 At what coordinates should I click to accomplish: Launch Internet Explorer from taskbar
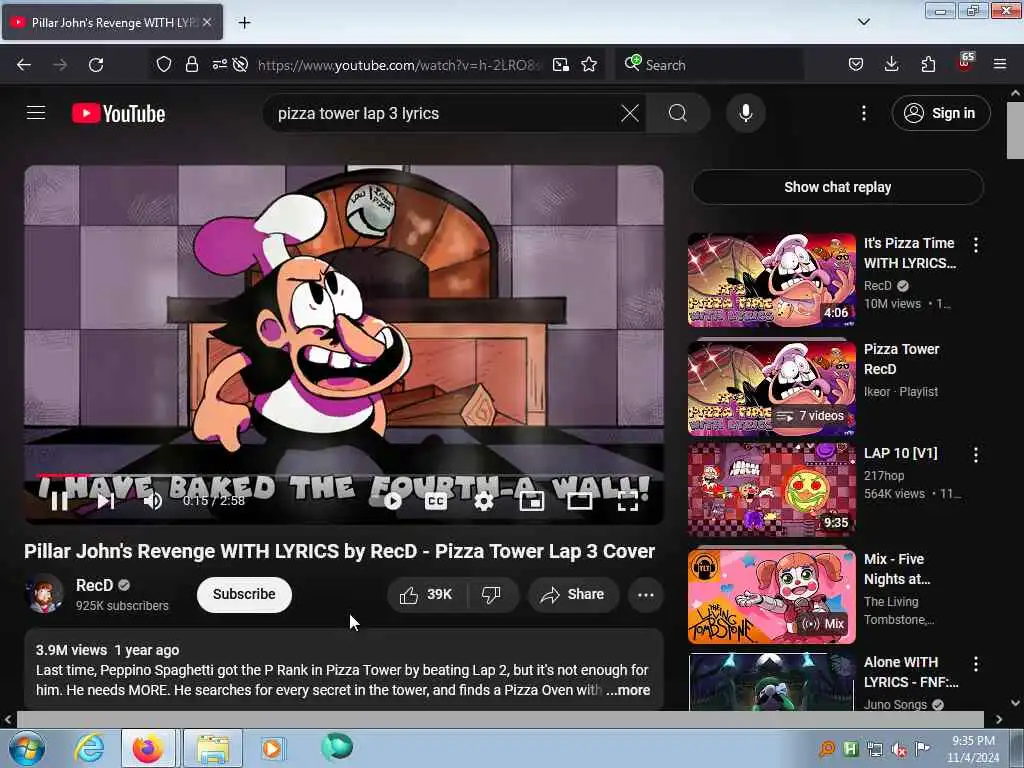89,748
